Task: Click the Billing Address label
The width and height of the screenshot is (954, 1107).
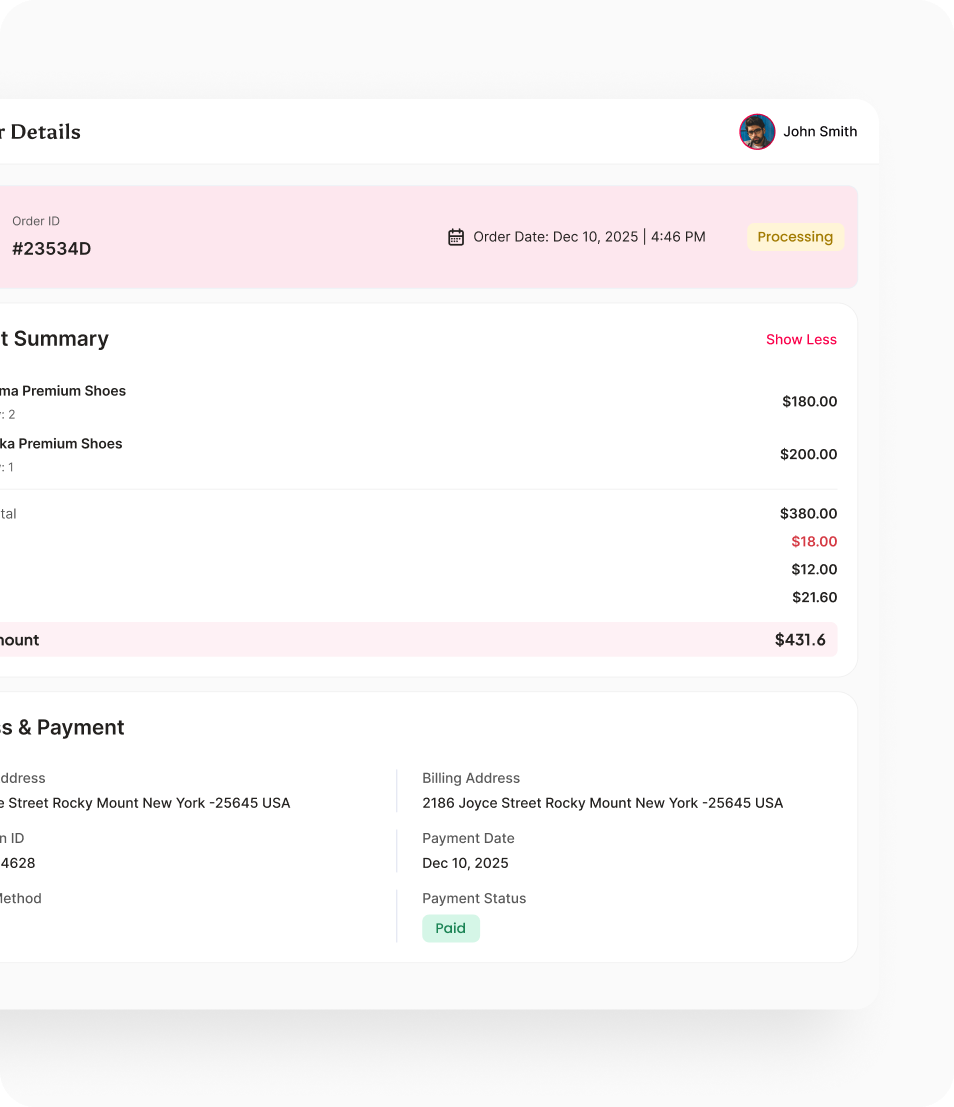Action: 471,778
